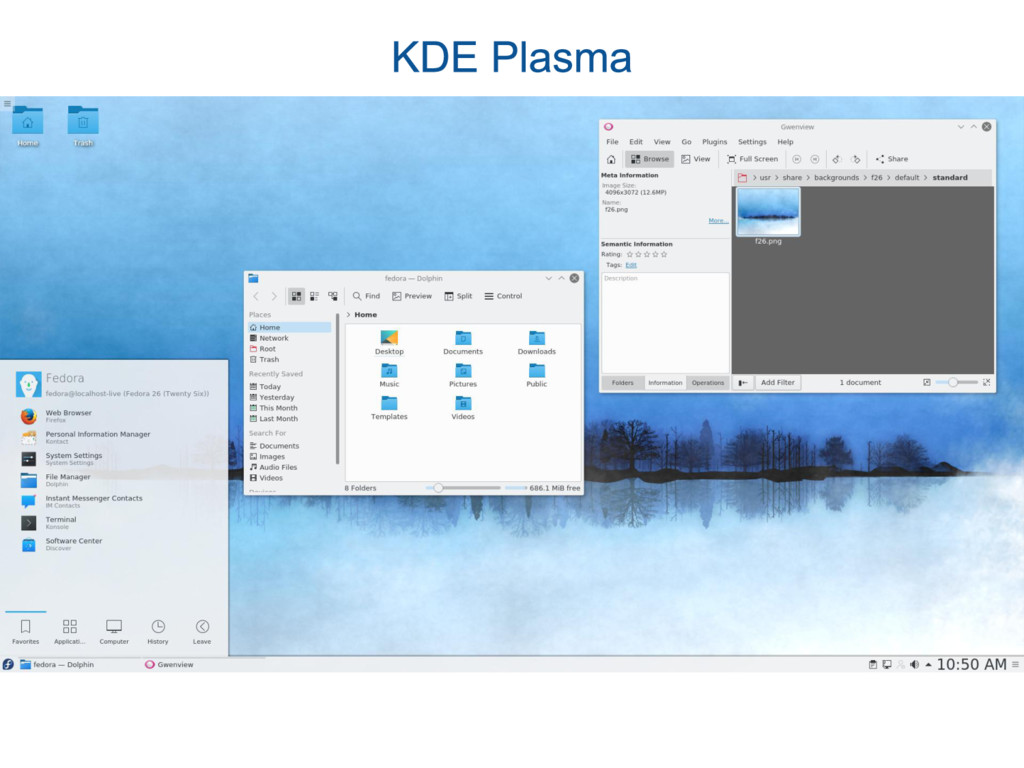The height and width of the screenshot is (768, 1024).
Task: Search for Audio Files in Dolphin
Action: 289,467
